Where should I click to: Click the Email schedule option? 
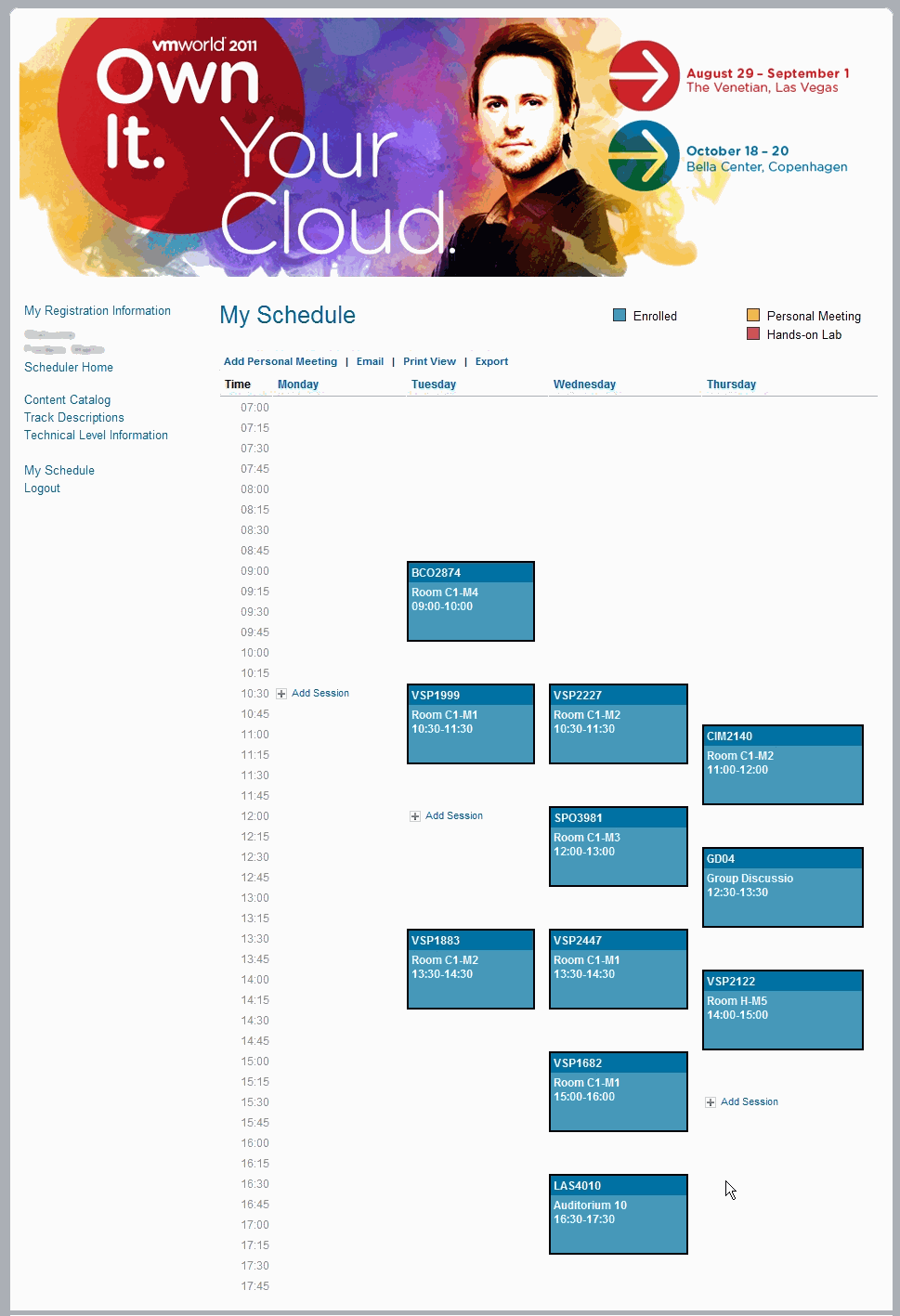pyautogui.click(x=370, y=362)
